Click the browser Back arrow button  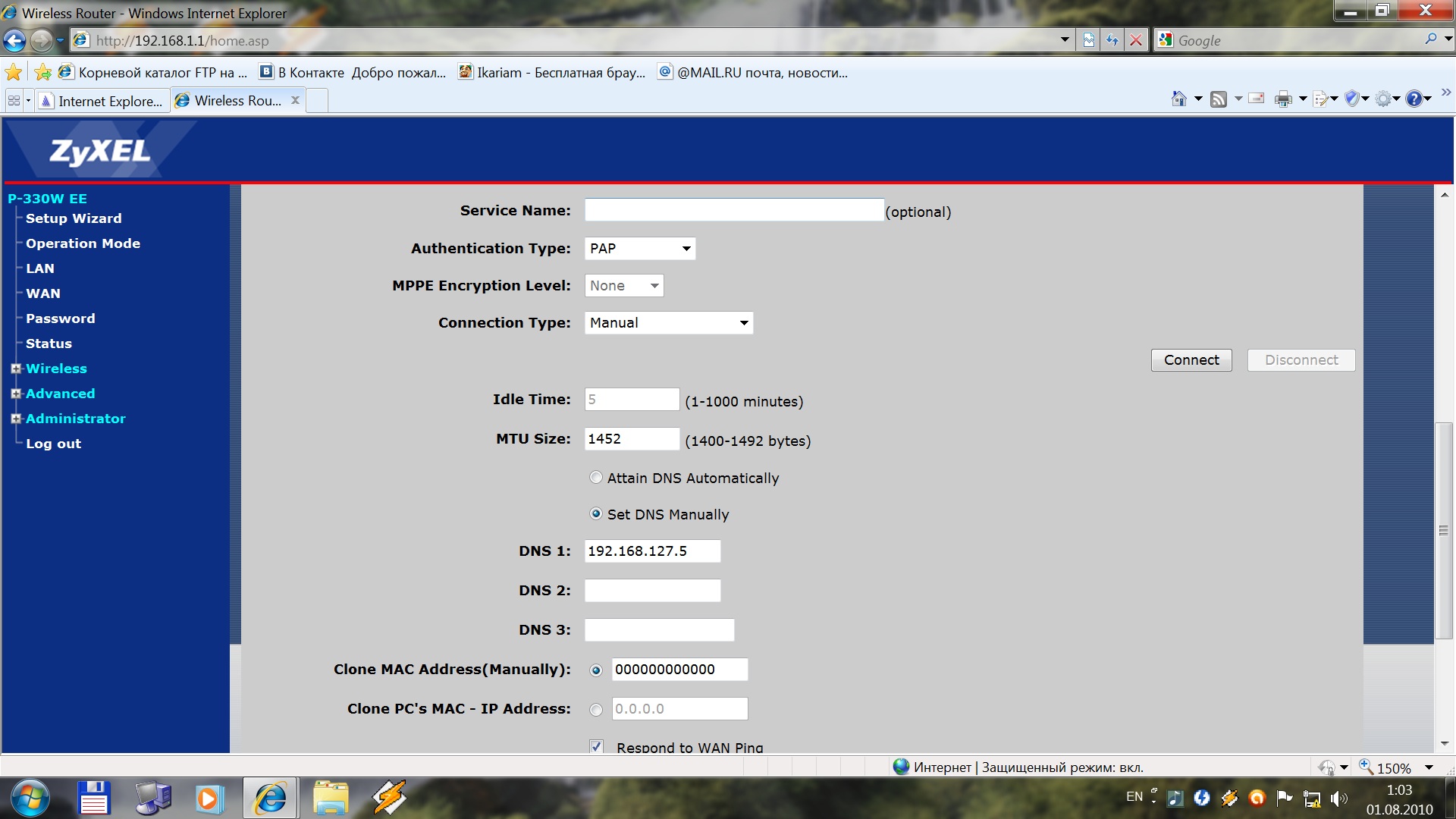click(14, 40)
